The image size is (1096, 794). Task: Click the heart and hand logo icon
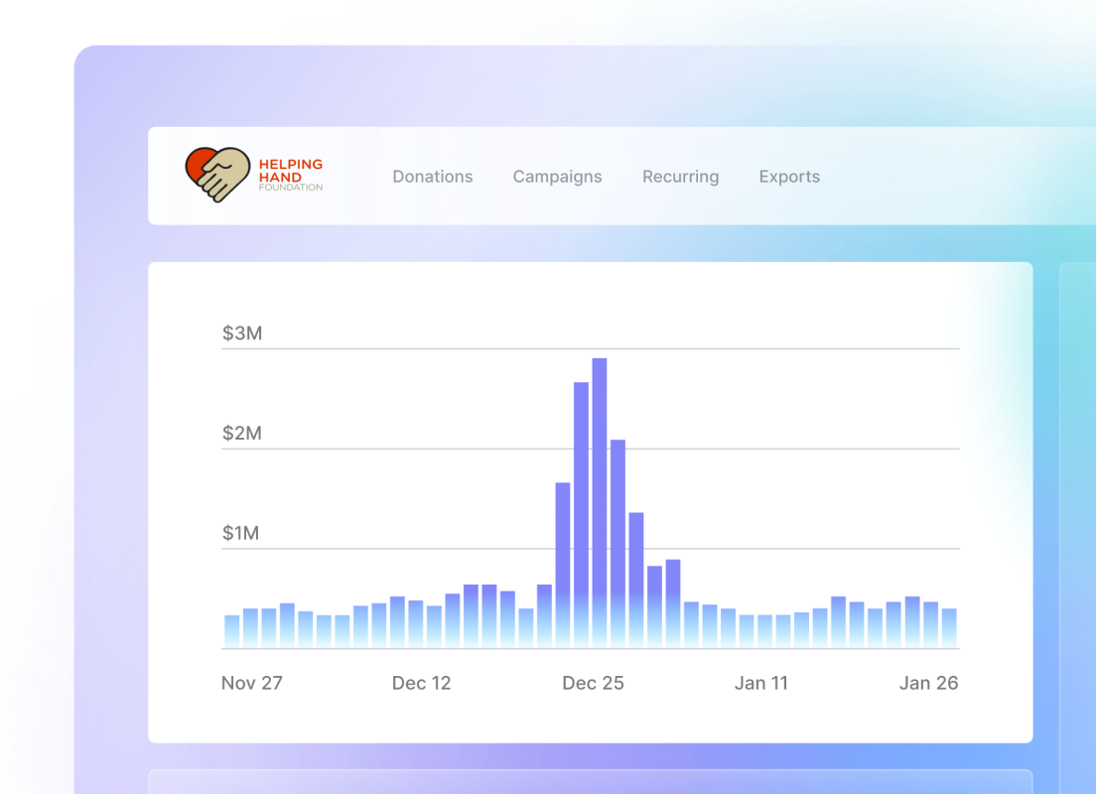coord(217,174)
